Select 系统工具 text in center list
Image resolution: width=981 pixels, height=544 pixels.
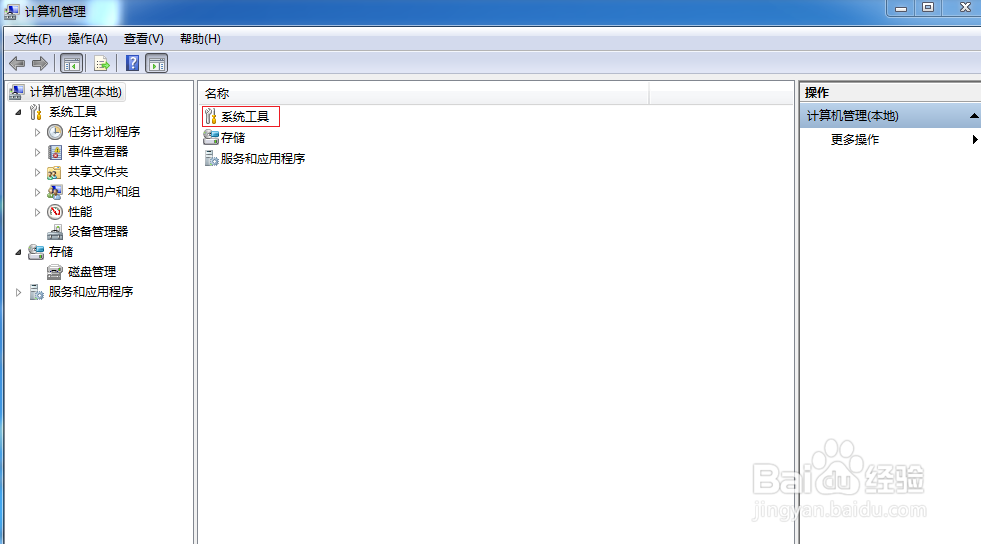coord(245,117)
